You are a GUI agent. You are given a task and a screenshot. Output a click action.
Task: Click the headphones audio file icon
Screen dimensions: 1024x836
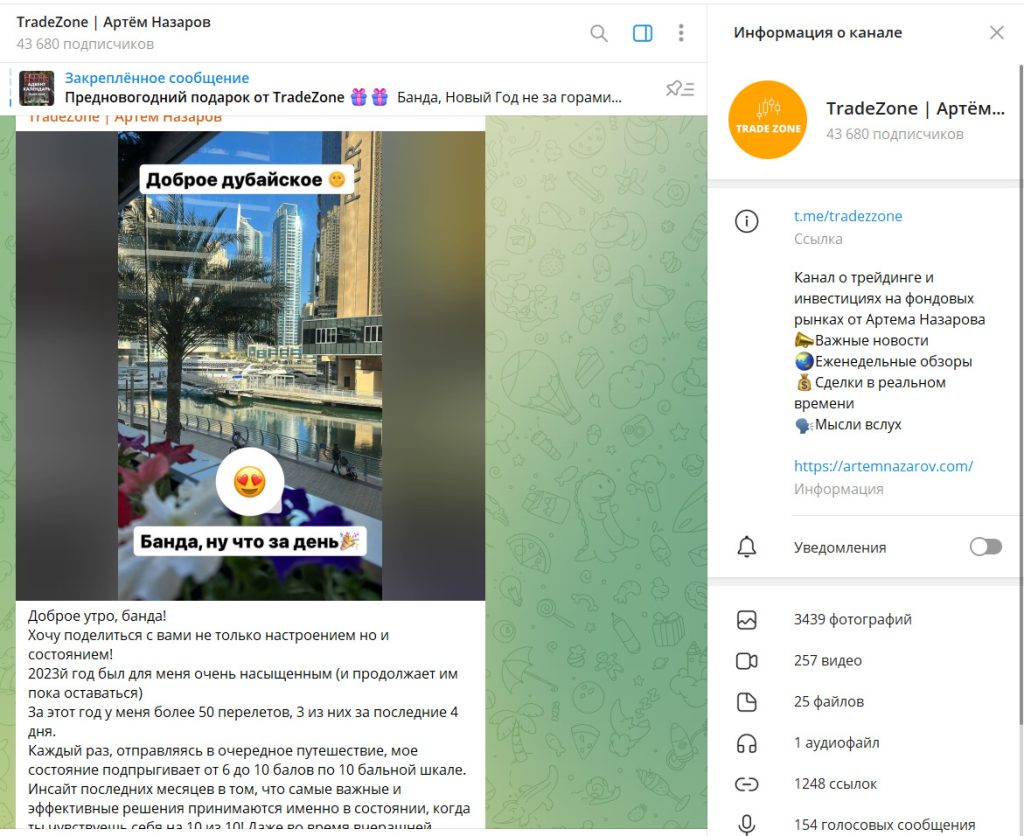746,743
